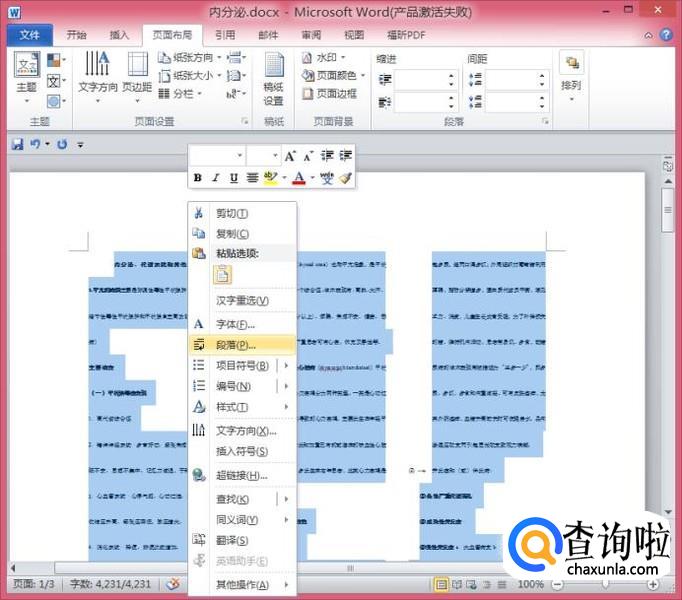Click the 文件 File button
The width and height of the screenshot is (682, 600).
point(30,35)
